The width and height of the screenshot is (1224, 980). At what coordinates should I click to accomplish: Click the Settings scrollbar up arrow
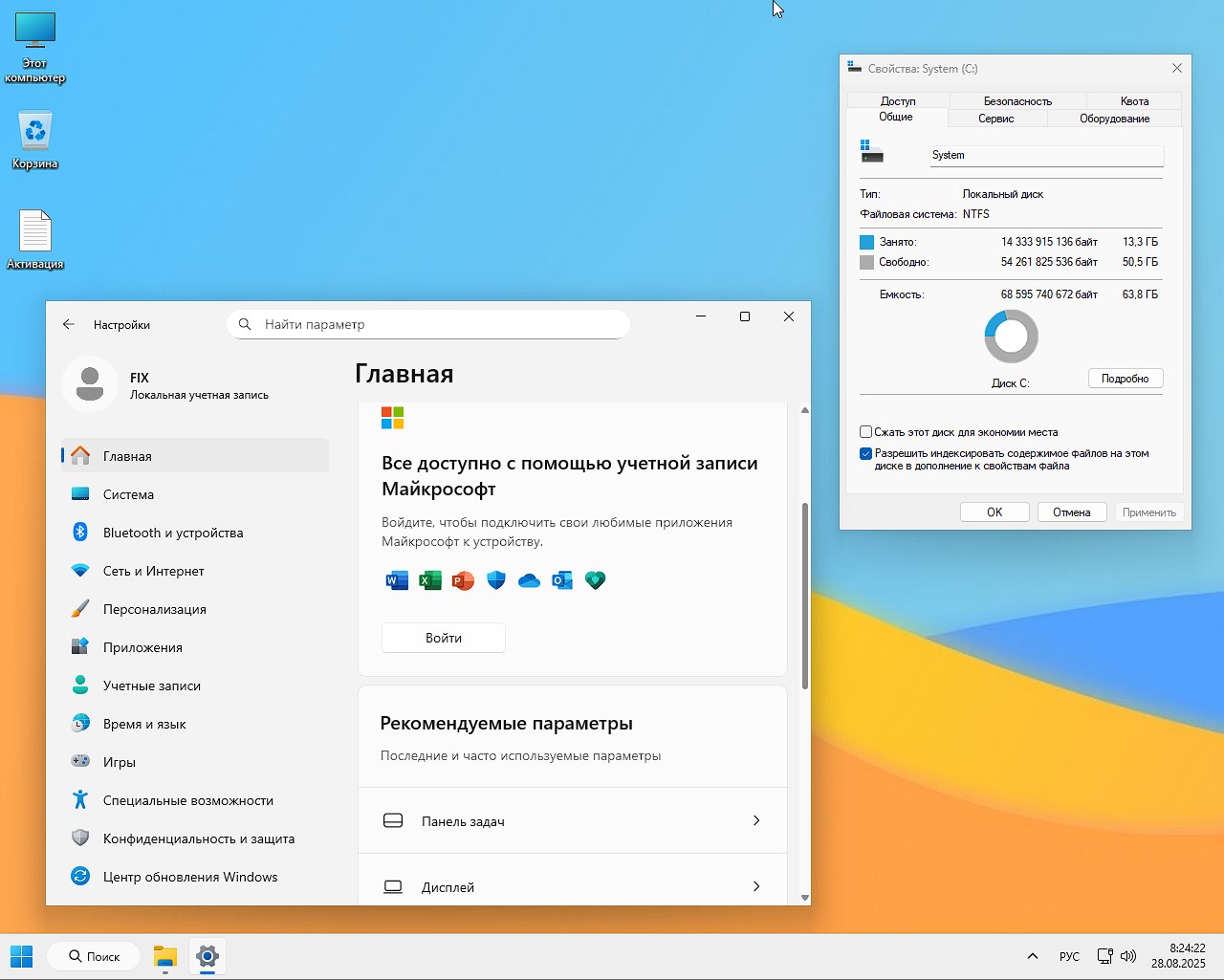coord(805,410)
